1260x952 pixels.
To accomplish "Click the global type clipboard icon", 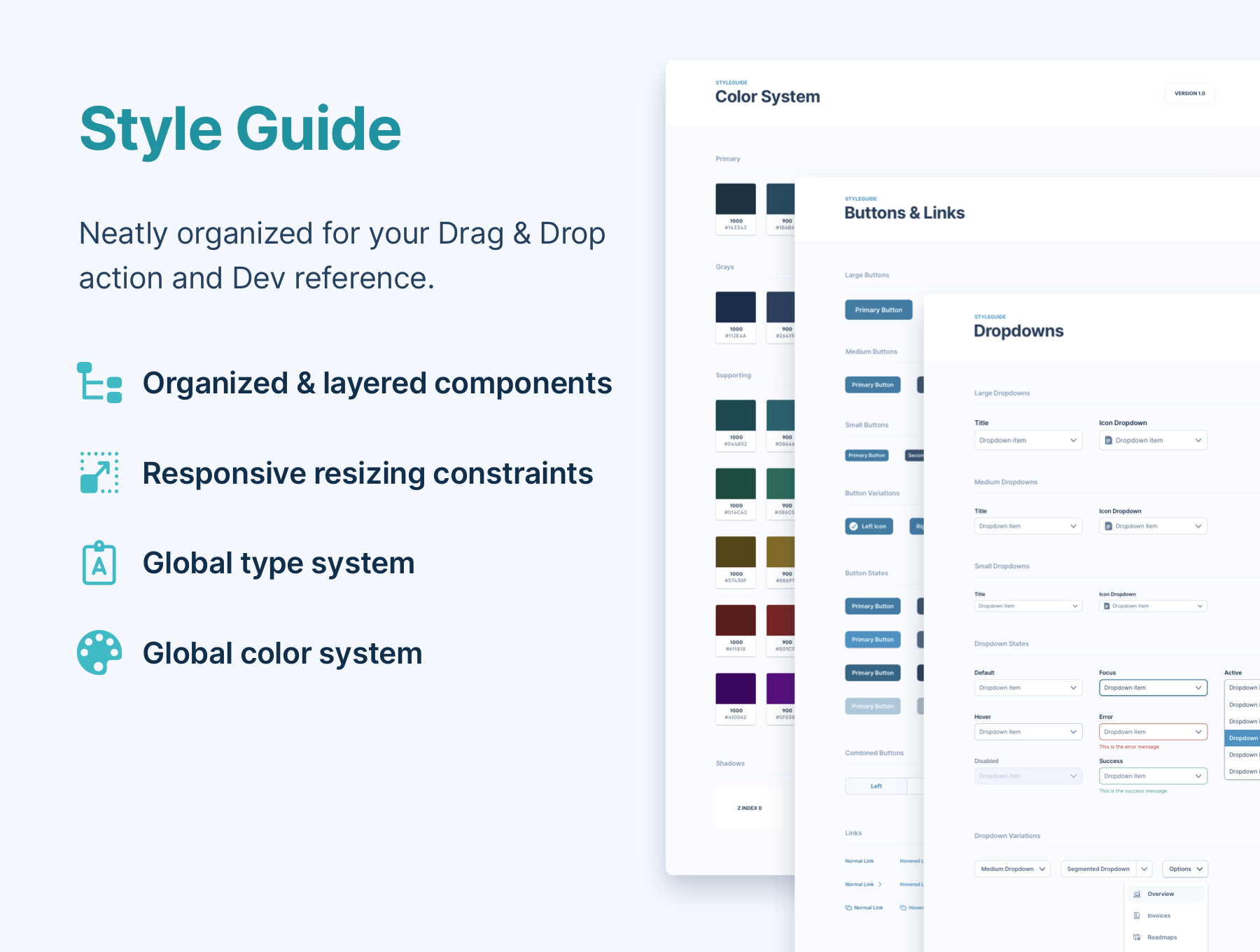I will (99, 563).
